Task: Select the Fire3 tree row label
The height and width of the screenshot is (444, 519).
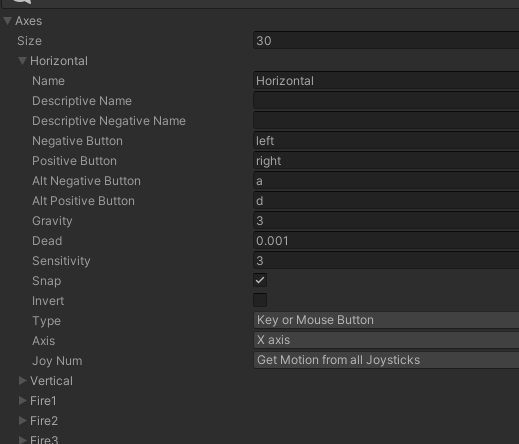Action: click(x=44, y=440)
